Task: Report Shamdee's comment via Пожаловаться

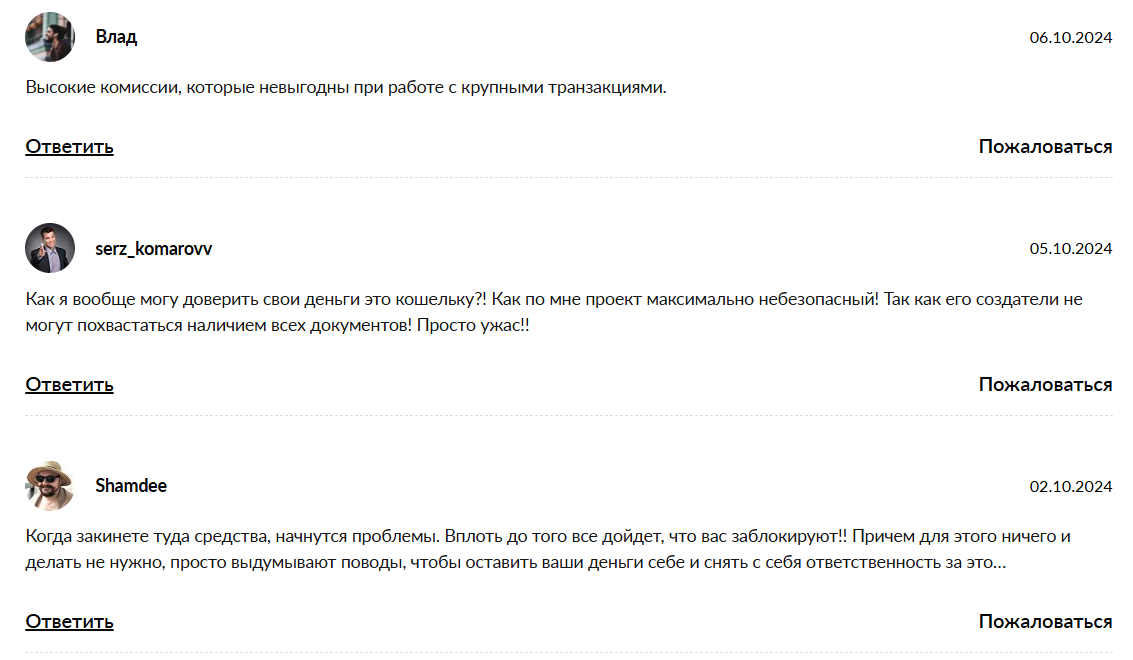Action: coord(1046,622)
